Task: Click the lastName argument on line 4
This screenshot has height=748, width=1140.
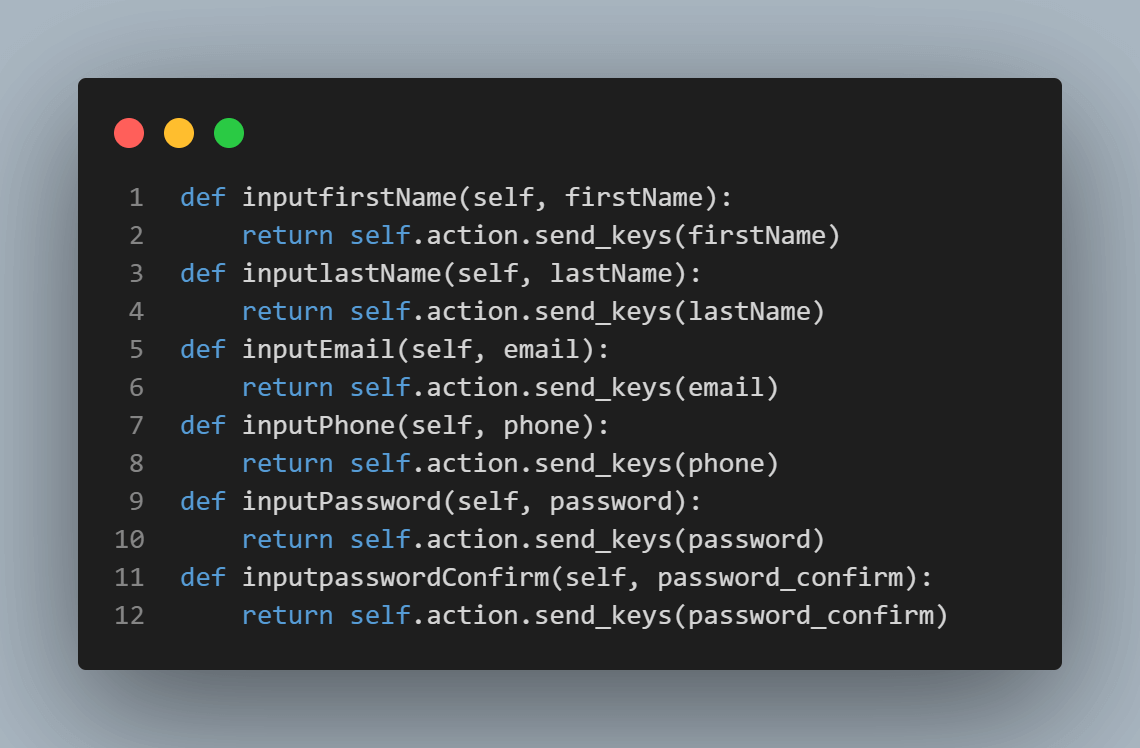Action: click(x=749, y=312)
